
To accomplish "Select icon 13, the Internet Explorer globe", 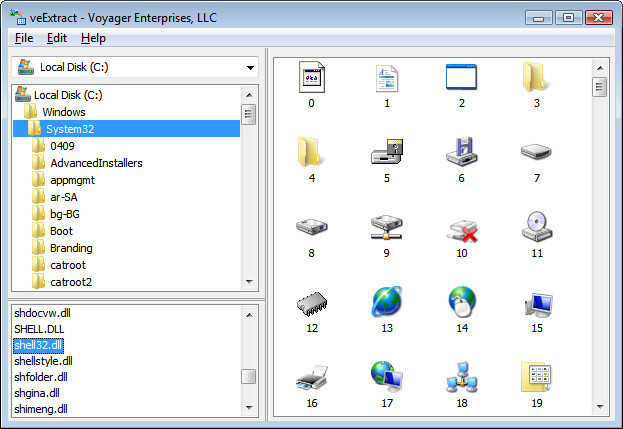I will [387, 301].
